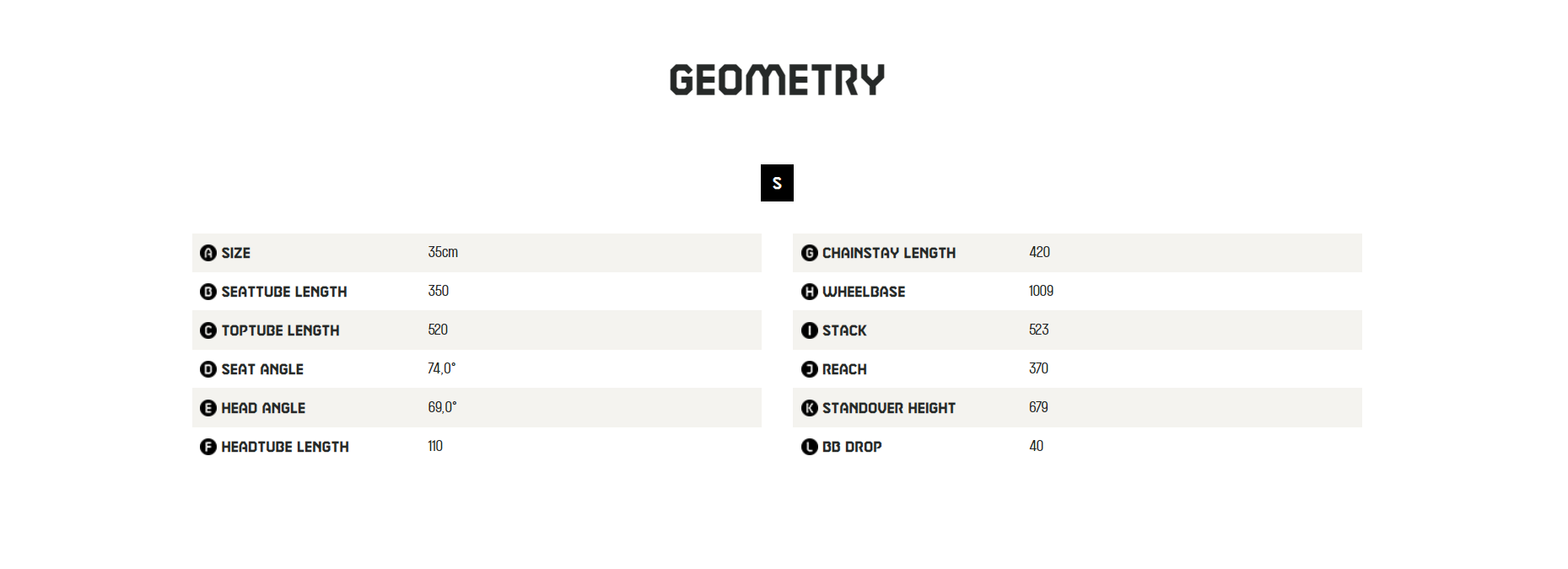Select the Seat Angle label
Screen dimensions: 1568x569
pyautogui.click(x=262, y=369)
